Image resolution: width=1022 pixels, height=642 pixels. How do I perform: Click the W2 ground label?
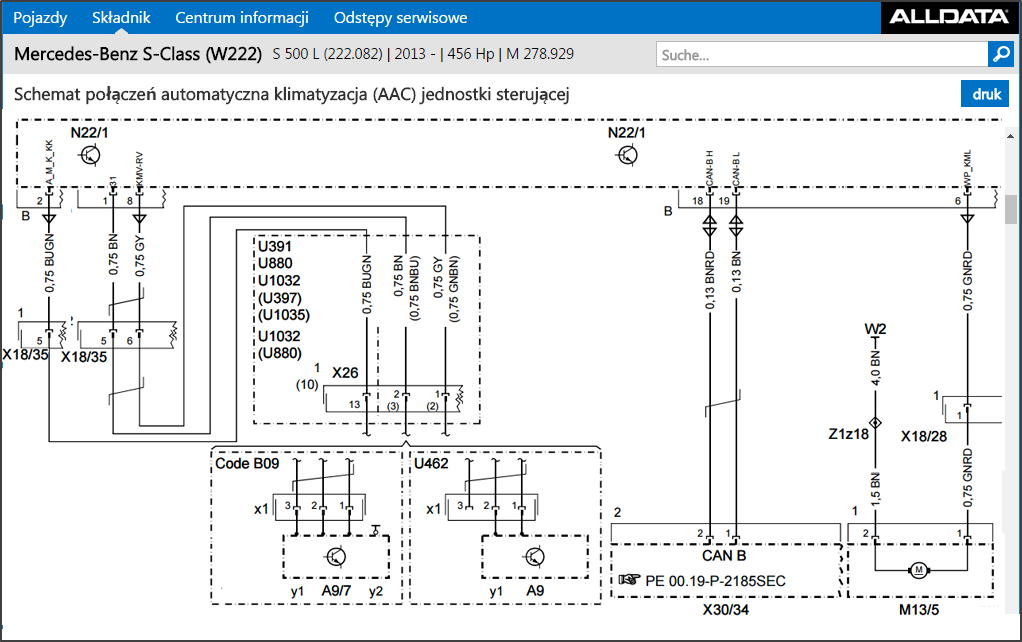click(x=875, y=329)
